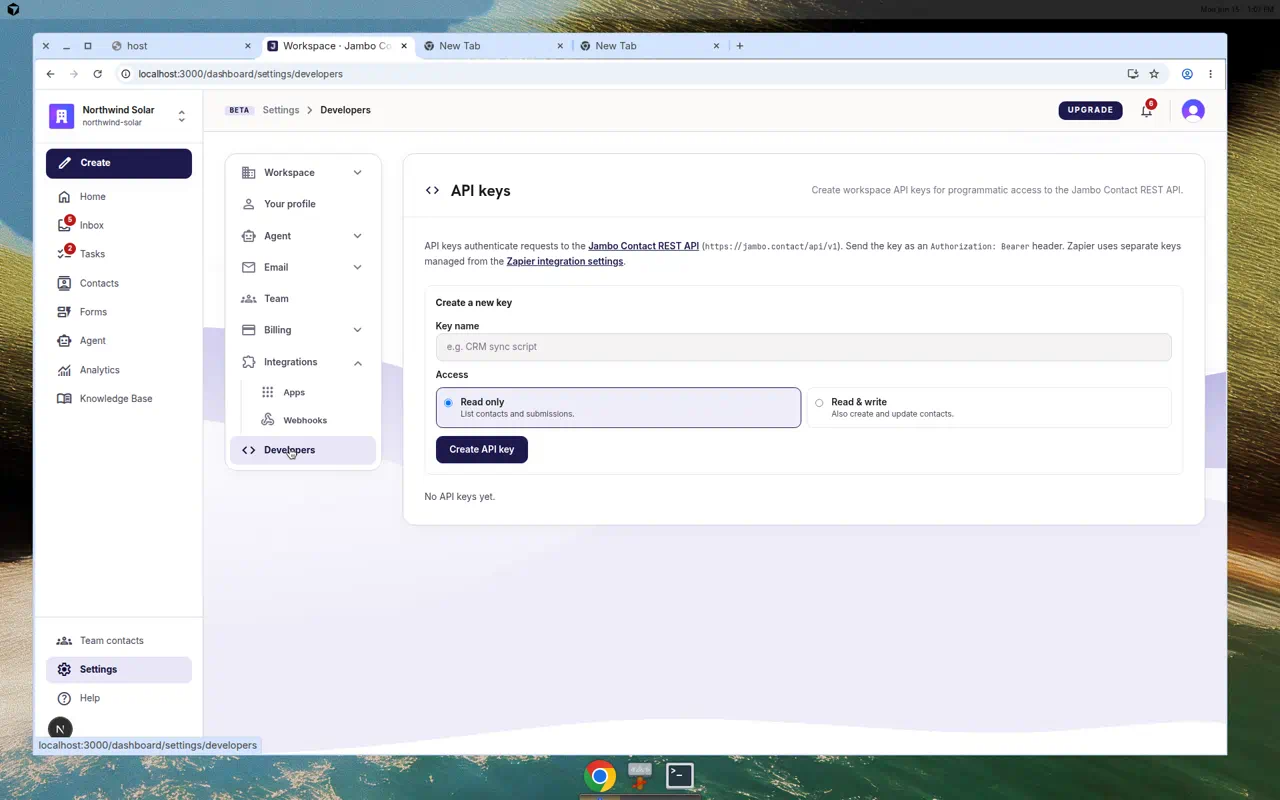Click the Create button in sidebar

(119, 163)
